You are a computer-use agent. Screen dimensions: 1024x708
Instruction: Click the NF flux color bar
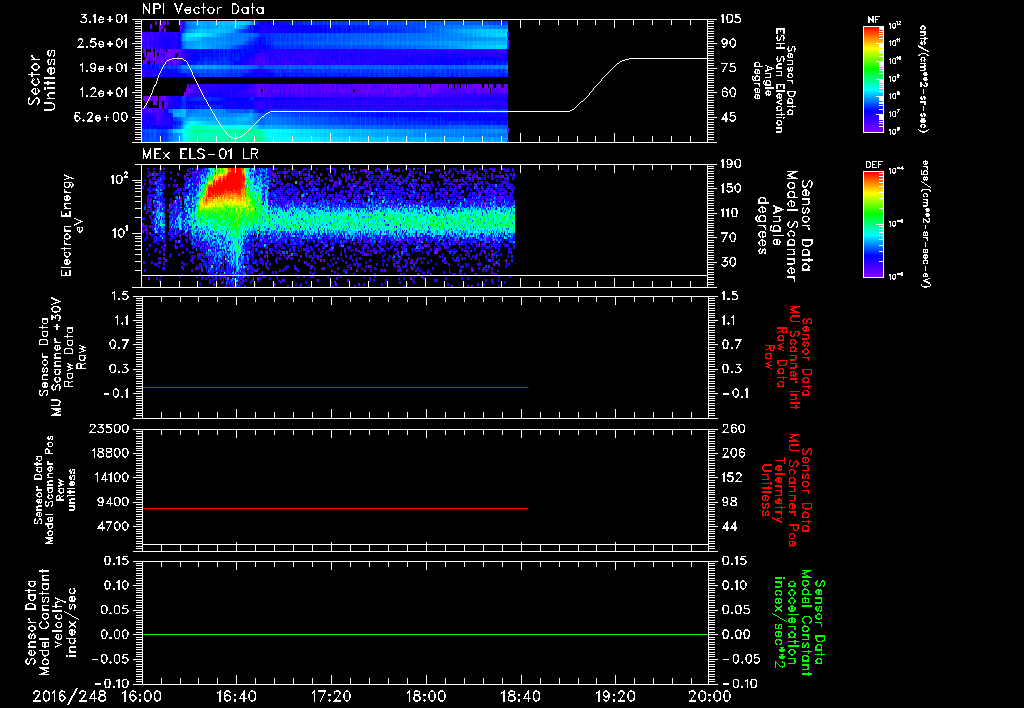[874, 79]
